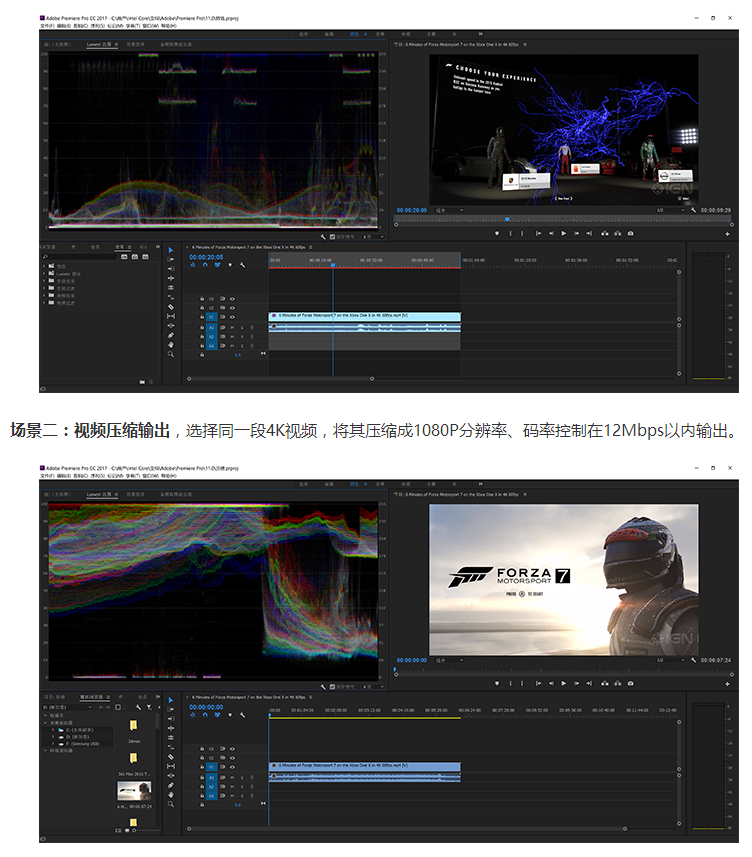Screen dimensions: 752x857
Task: Expand Lumetri presets folder in upper effects panel
Action: point(44,273)
